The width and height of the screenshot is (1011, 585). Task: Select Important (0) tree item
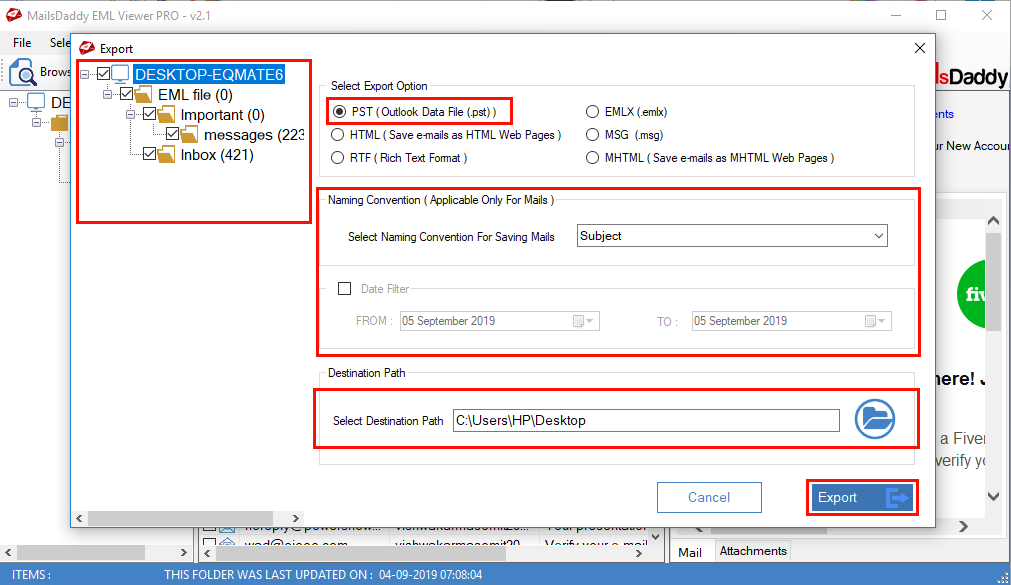[222, 115]
